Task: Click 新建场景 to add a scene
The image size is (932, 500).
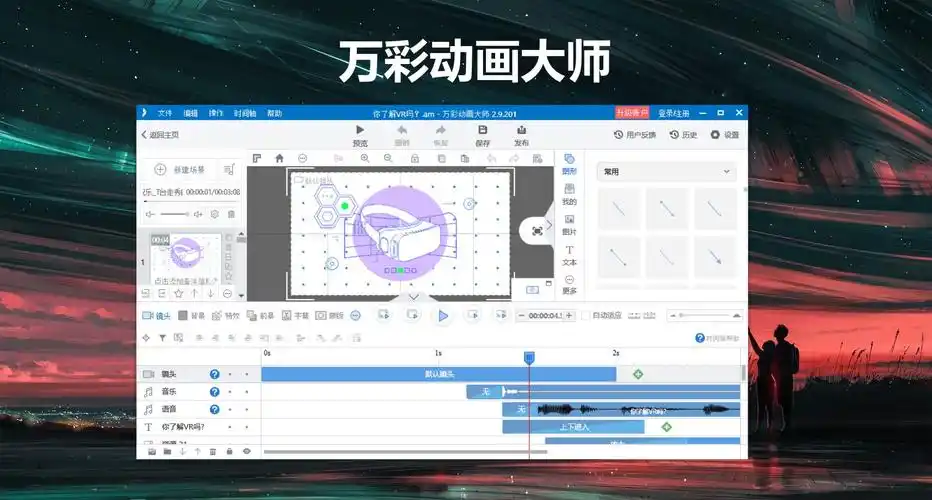Action: 180,169
